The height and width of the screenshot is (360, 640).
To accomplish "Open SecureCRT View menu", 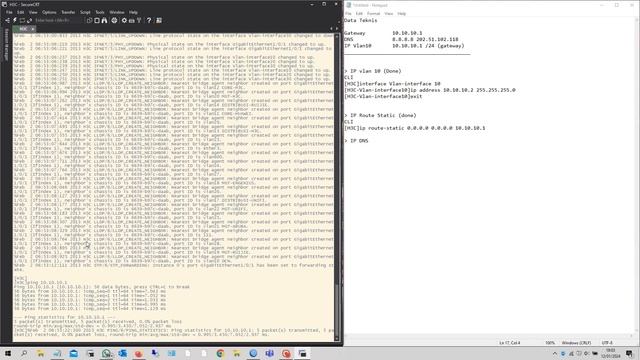I will [33, 12].
